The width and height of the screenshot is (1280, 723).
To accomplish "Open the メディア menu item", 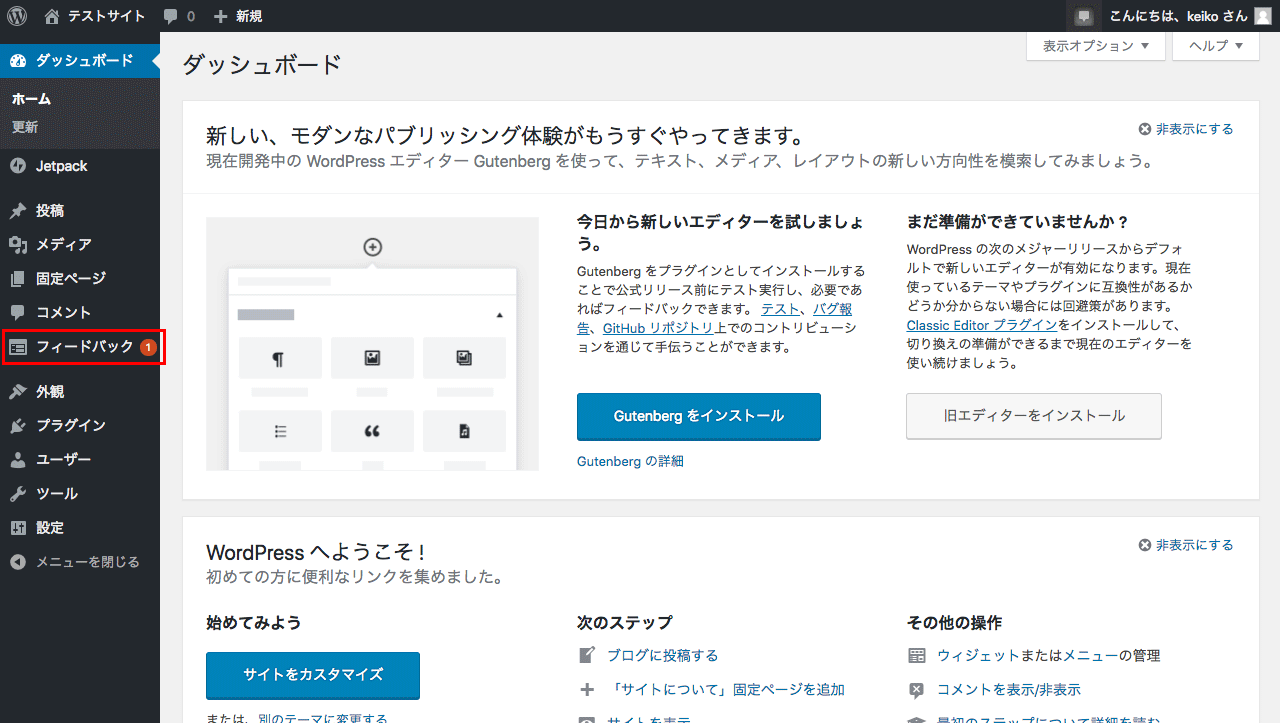I will coord(80,245).
